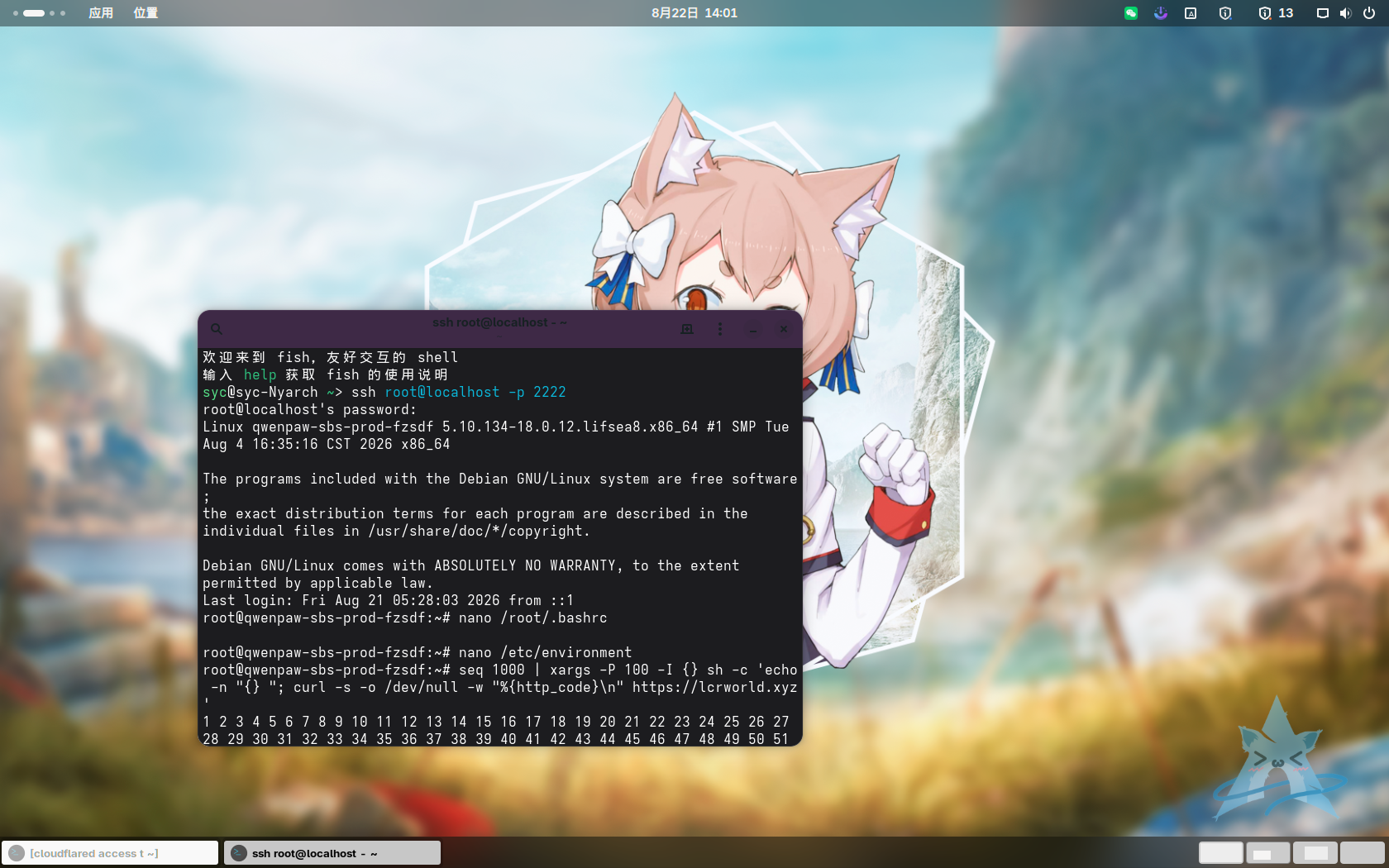Switch to the fourth workspace thumbnail
The image size is (1389, 868).
pos(1363,853)
